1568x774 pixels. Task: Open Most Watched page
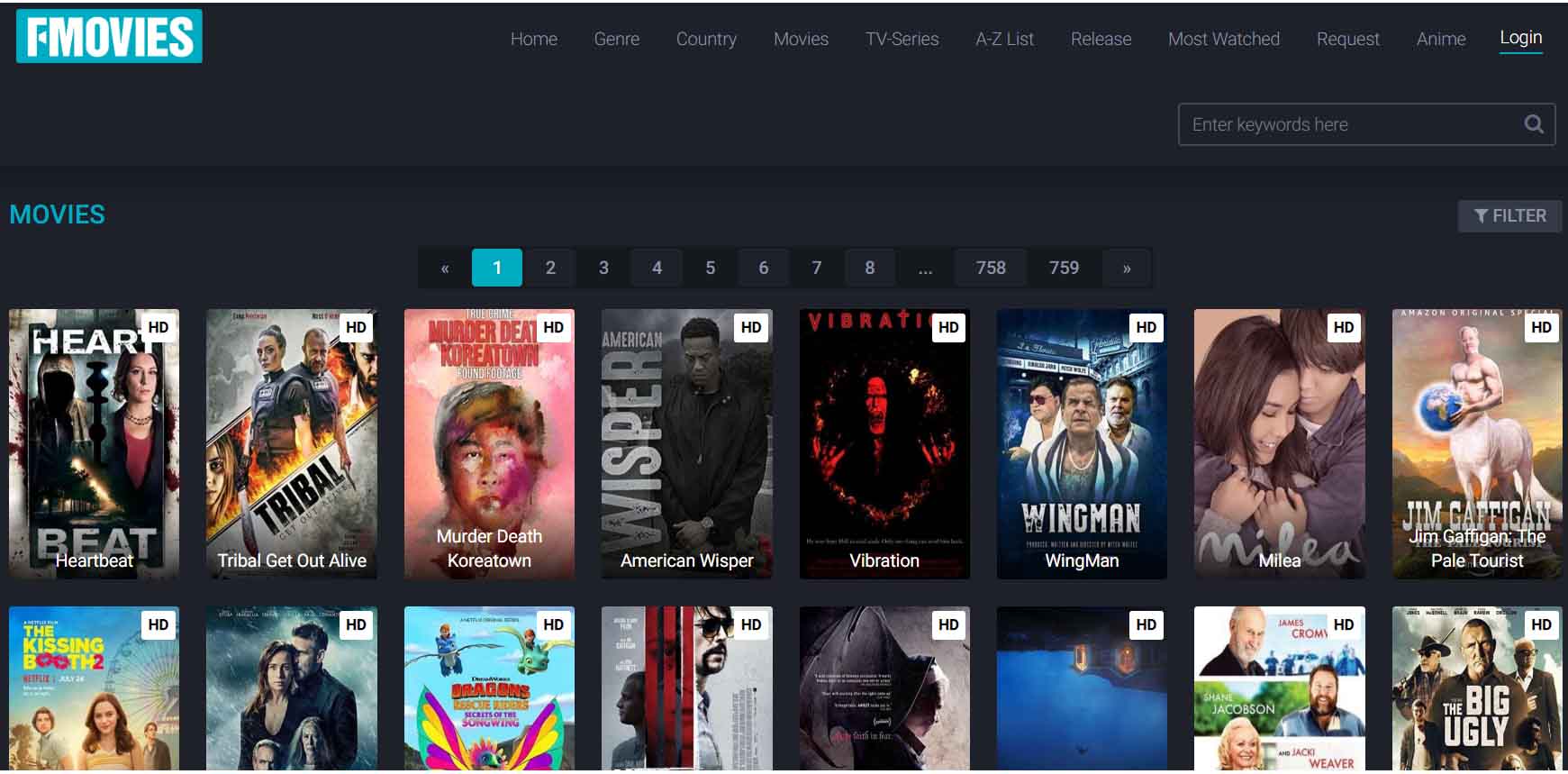(x=1224, y=39)
